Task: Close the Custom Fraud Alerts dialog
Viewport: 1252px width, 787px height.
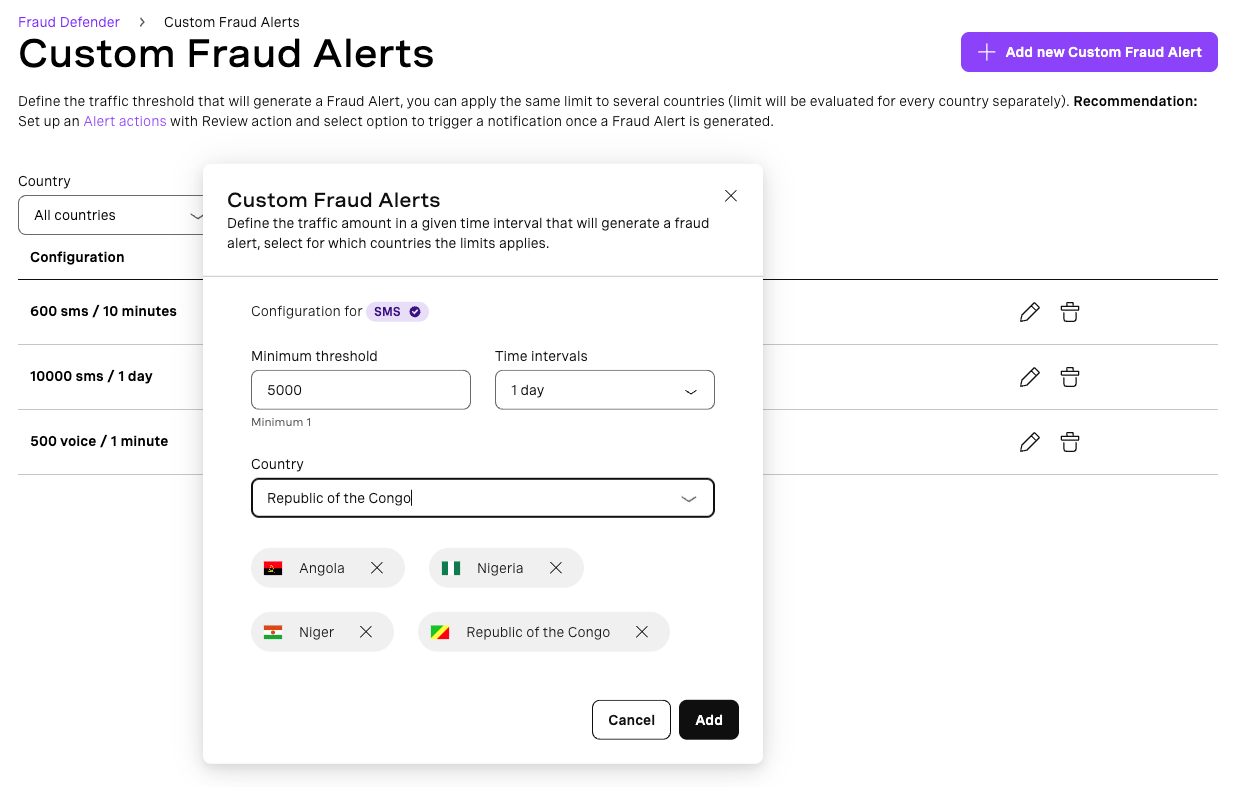Action: [731, 195]
